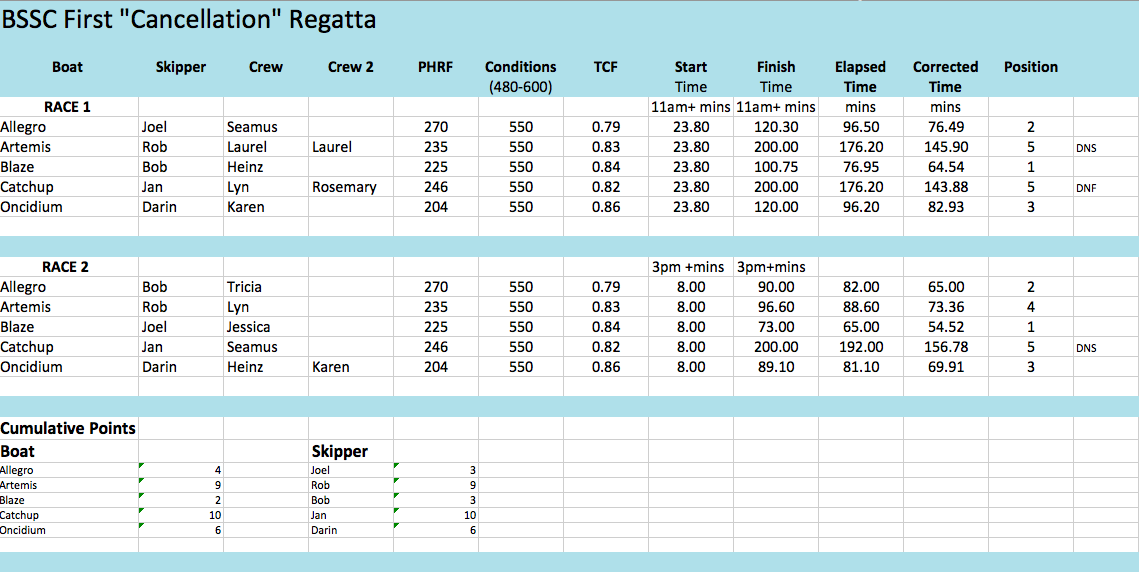This screenshot has width=1139, height=572.
Task: Select Oncidium's Race 1 PHRF value 204
Action: 435,207
